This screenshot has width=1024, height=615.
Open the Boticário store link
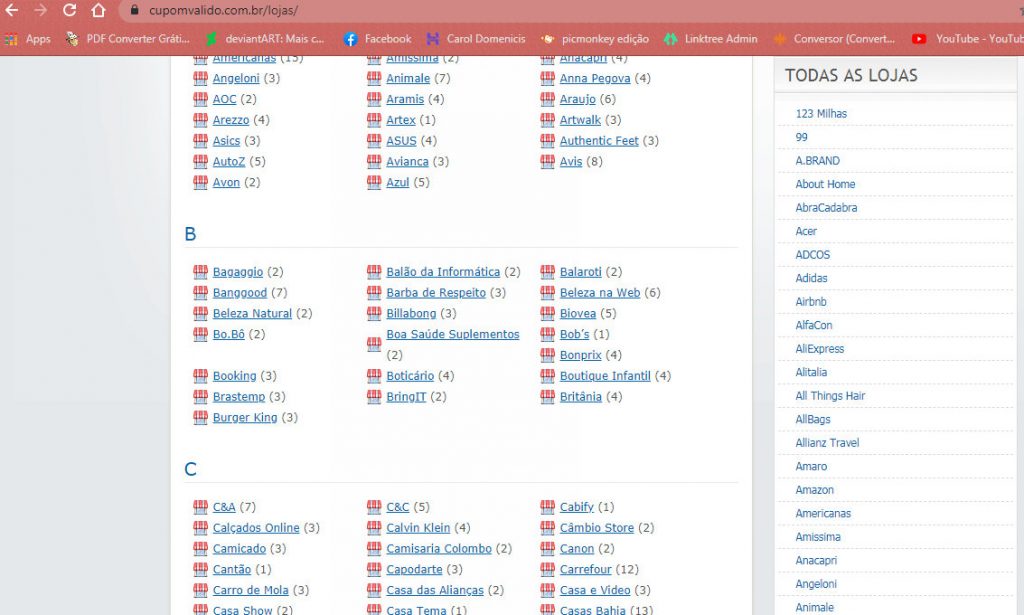pyautogui.click(x=409, y=376)
